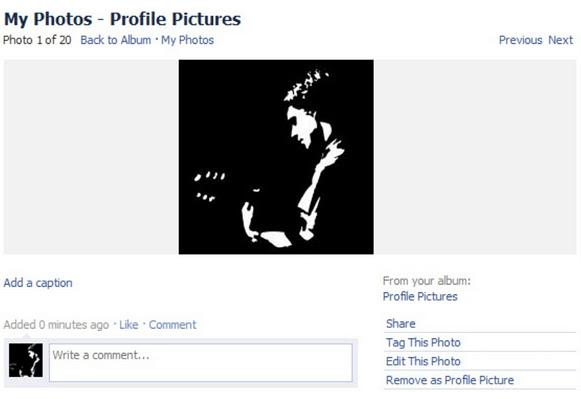Click the black-and-white guitarist photo
This screenshot has height=399, width=581.
tap(276, 157)
